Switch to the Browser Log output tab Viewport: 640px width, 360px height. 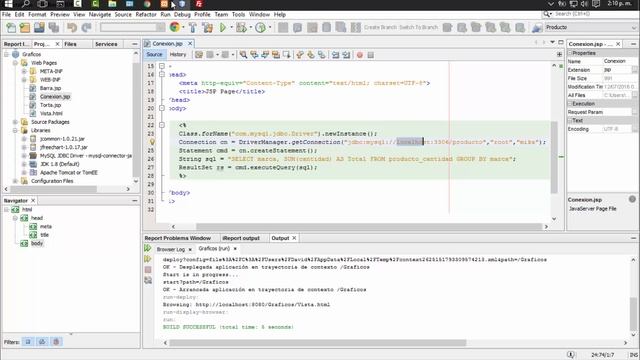(x=171, y=249)
